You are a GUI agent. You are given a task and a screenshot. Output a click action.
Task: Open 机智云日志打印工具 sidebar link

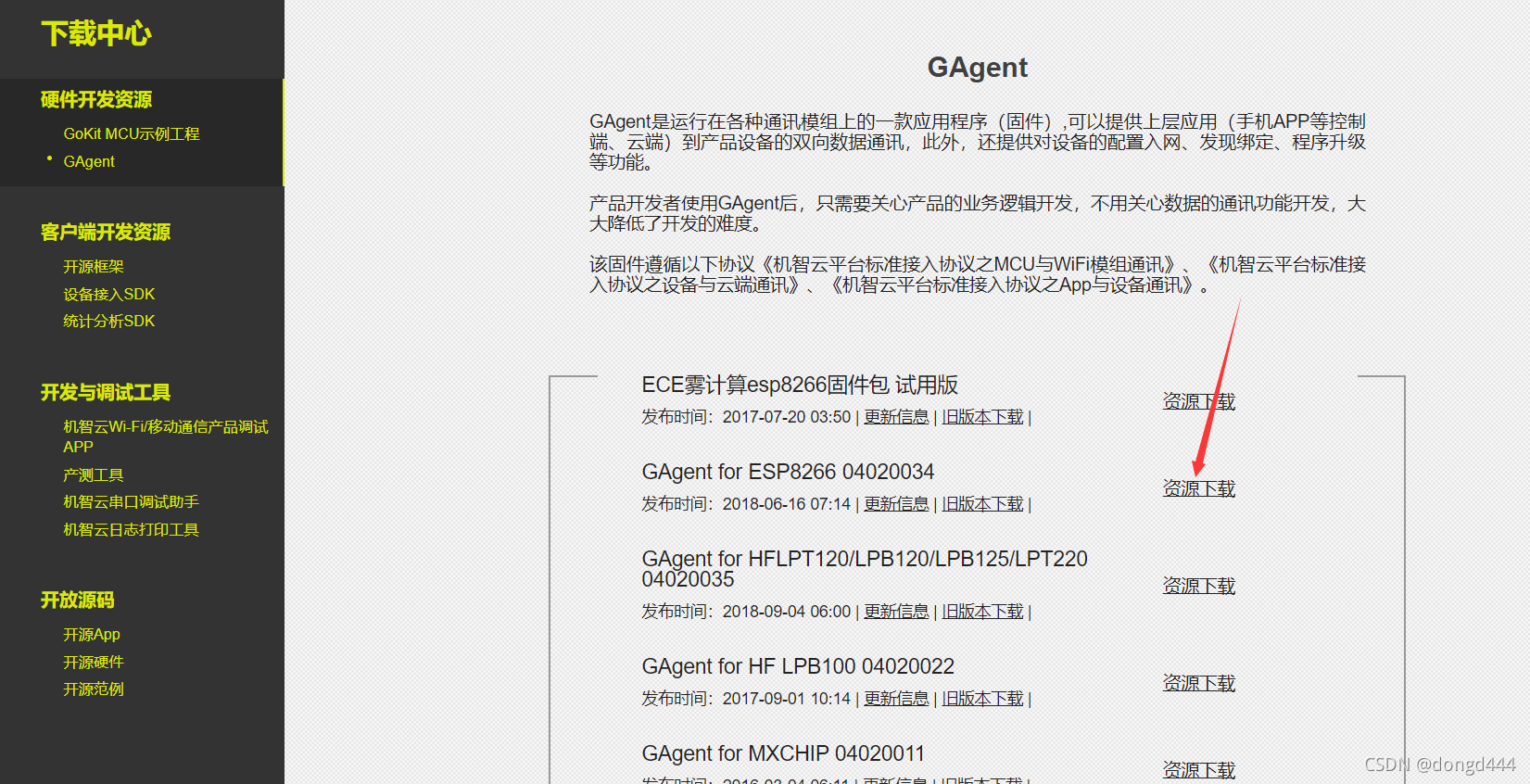[132, 529]
